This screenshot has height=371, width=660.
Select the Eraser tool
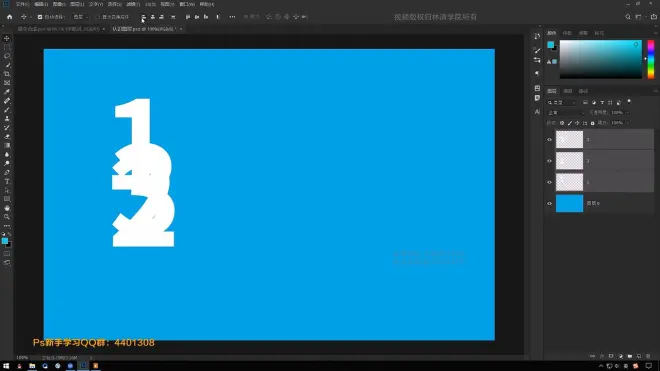click(x=7, y=137)
